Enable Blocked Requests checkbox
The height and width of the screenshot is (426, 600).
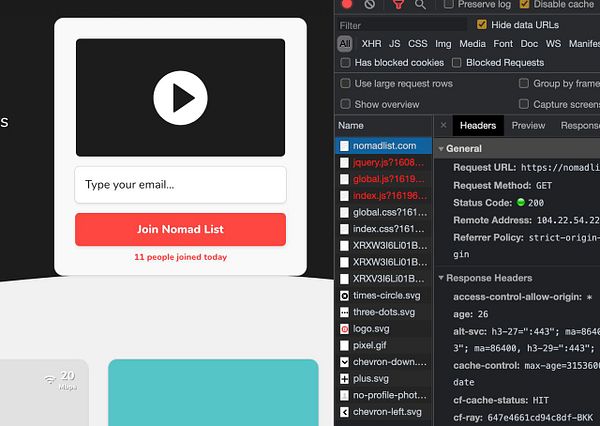[x=457, y=62]
